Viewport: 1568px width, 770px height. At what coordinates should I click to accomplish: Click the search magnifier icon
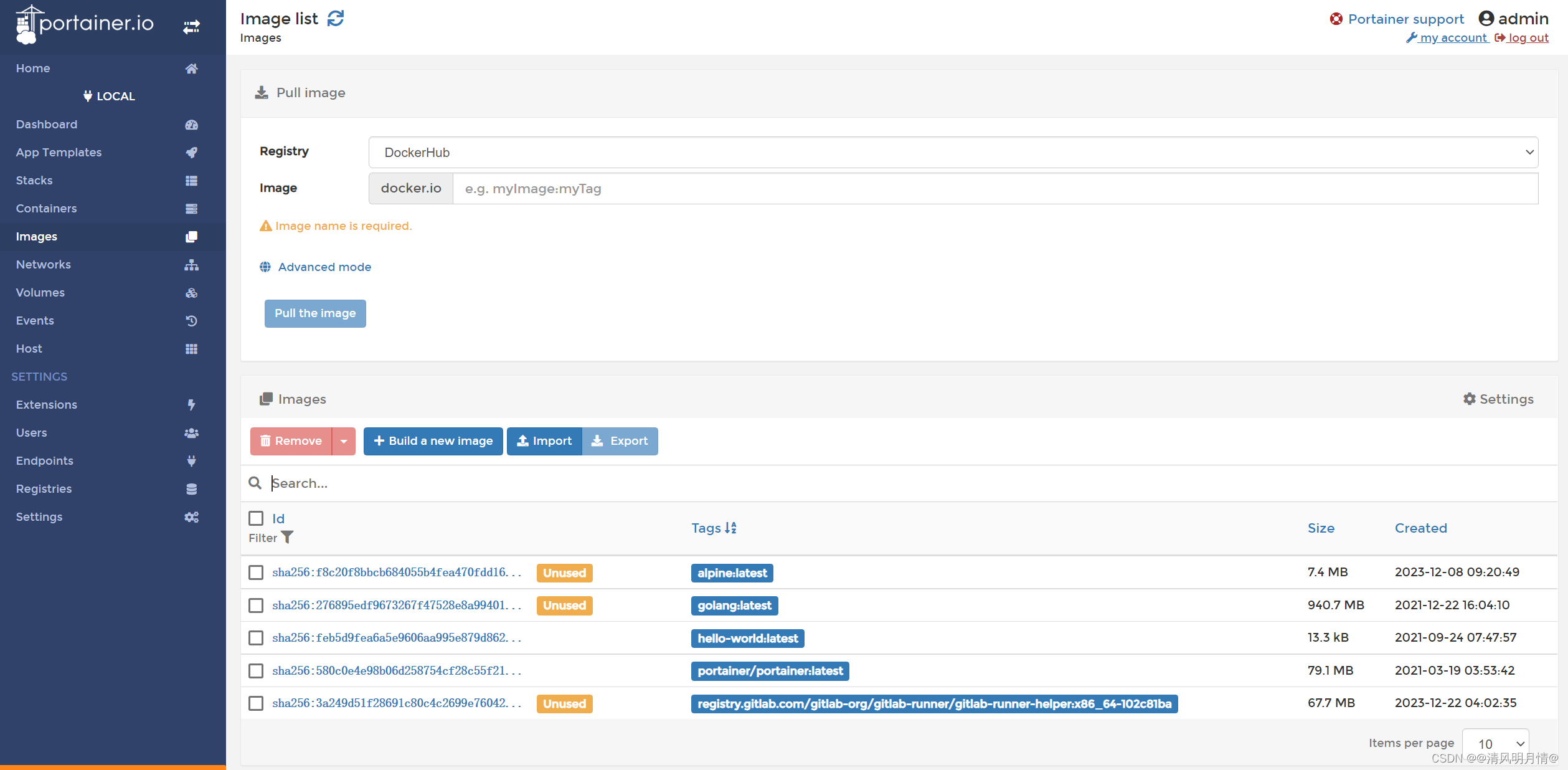[x=255, y=483]
